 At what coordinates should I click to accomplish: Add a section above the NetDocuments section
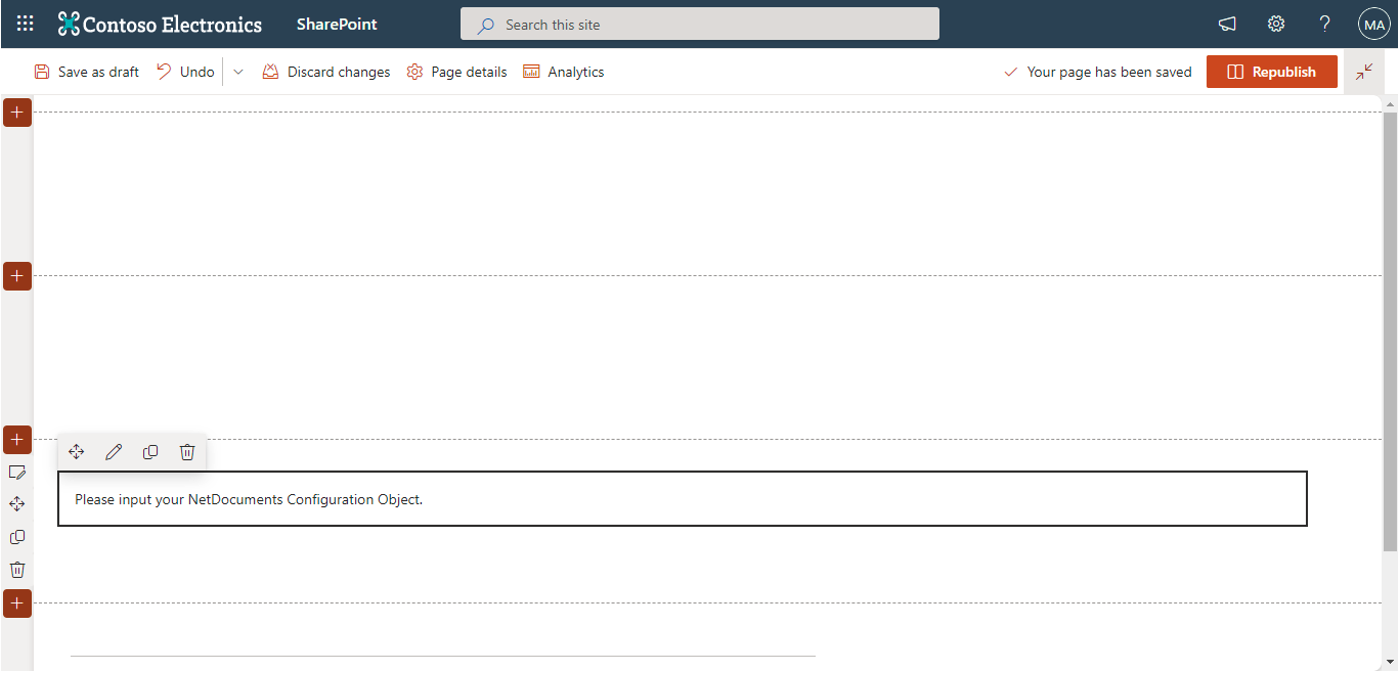pyautogui.click(x=17, y=440)
